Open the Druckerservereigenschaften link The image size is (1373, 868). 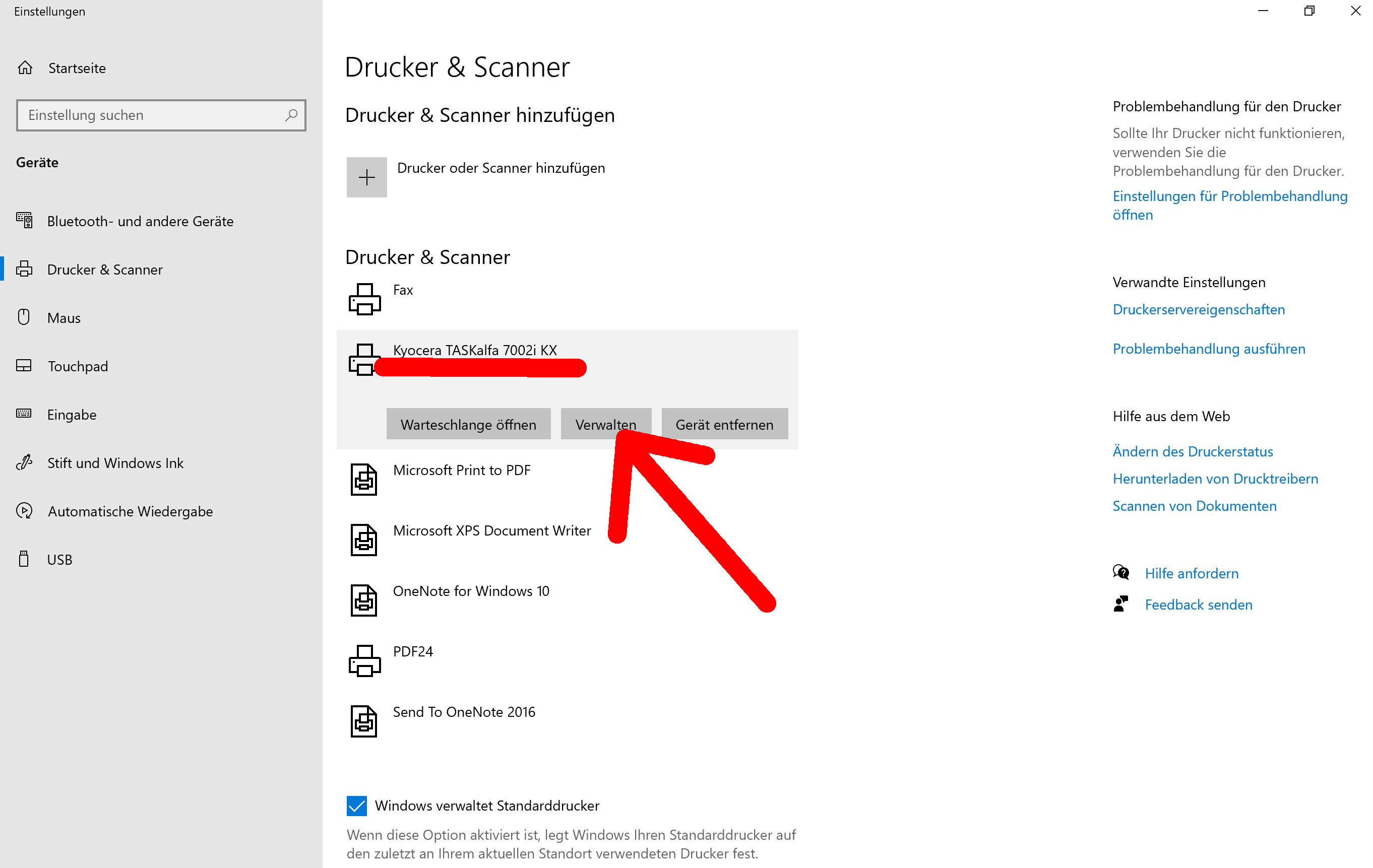tap(1199, 309)
